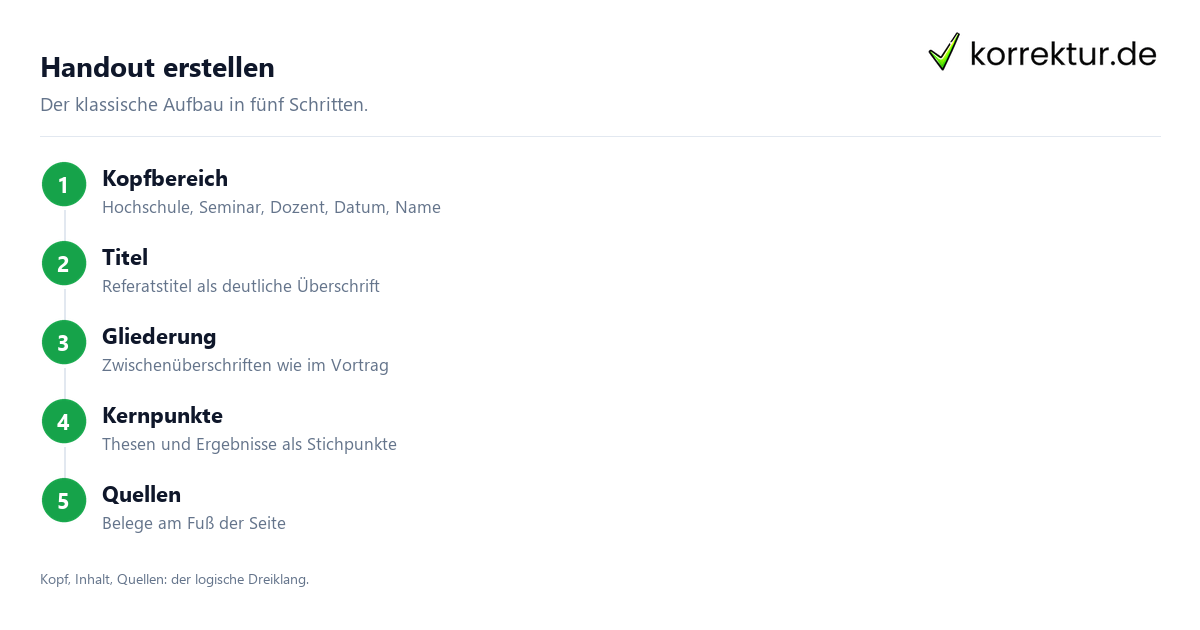Select the Gliederung step heading
This screenshot has width=1200, height=630.
coord(159,337)
